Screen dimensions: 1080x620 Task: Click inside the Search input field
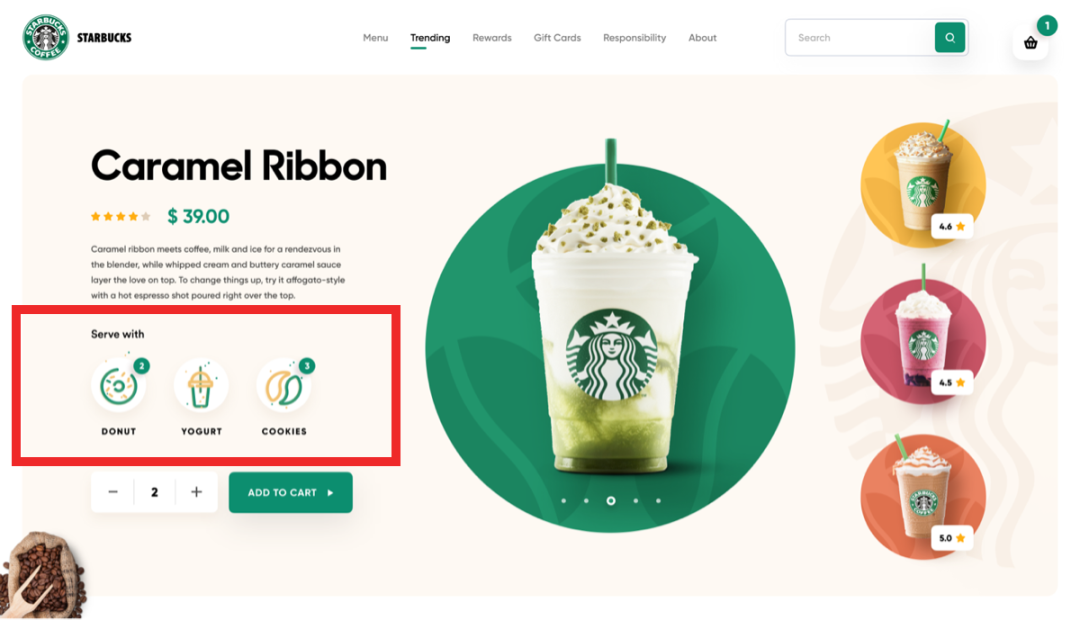point(860,38)
